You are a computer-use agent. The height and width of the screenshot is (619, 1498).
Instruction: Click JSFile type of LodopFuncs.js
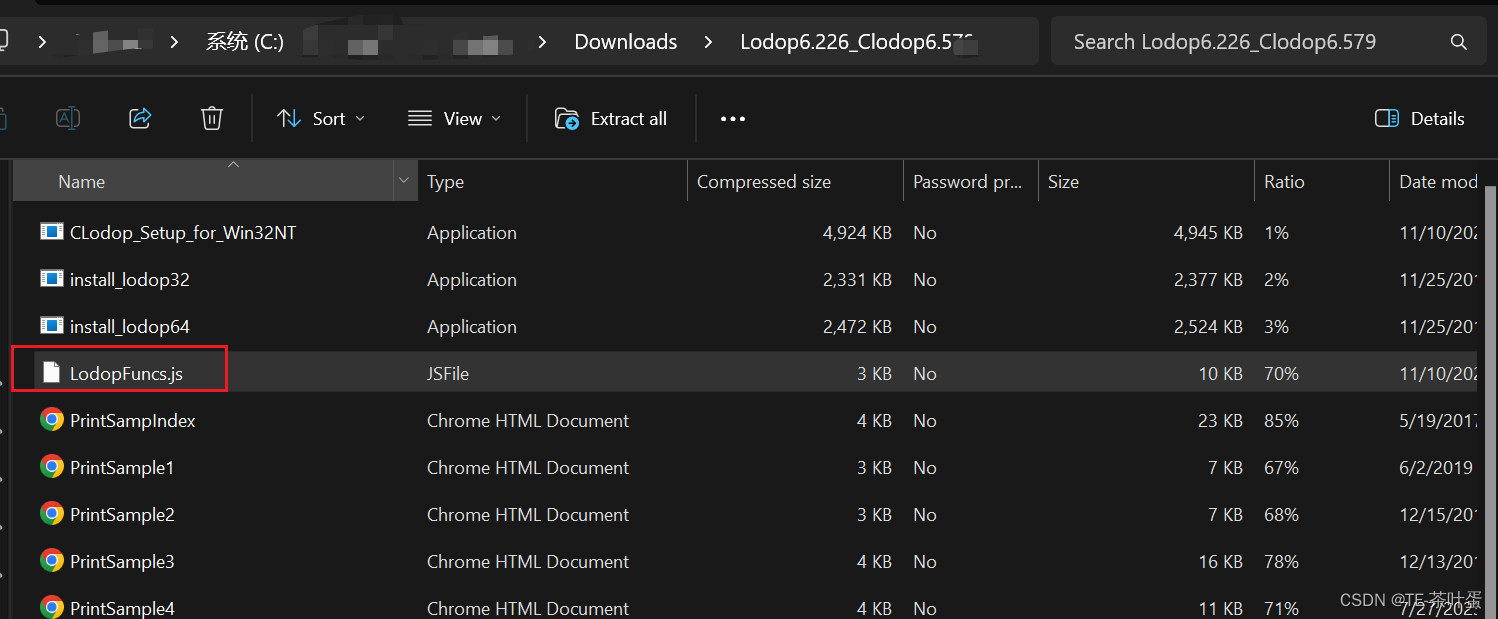point(448,374)
